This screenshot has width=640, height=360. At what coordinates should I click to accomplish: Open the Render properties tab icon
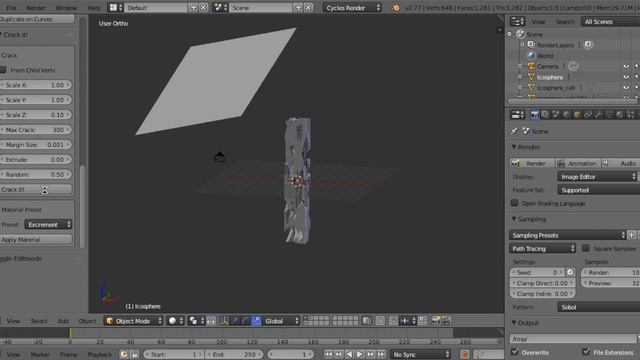[534, 115]
